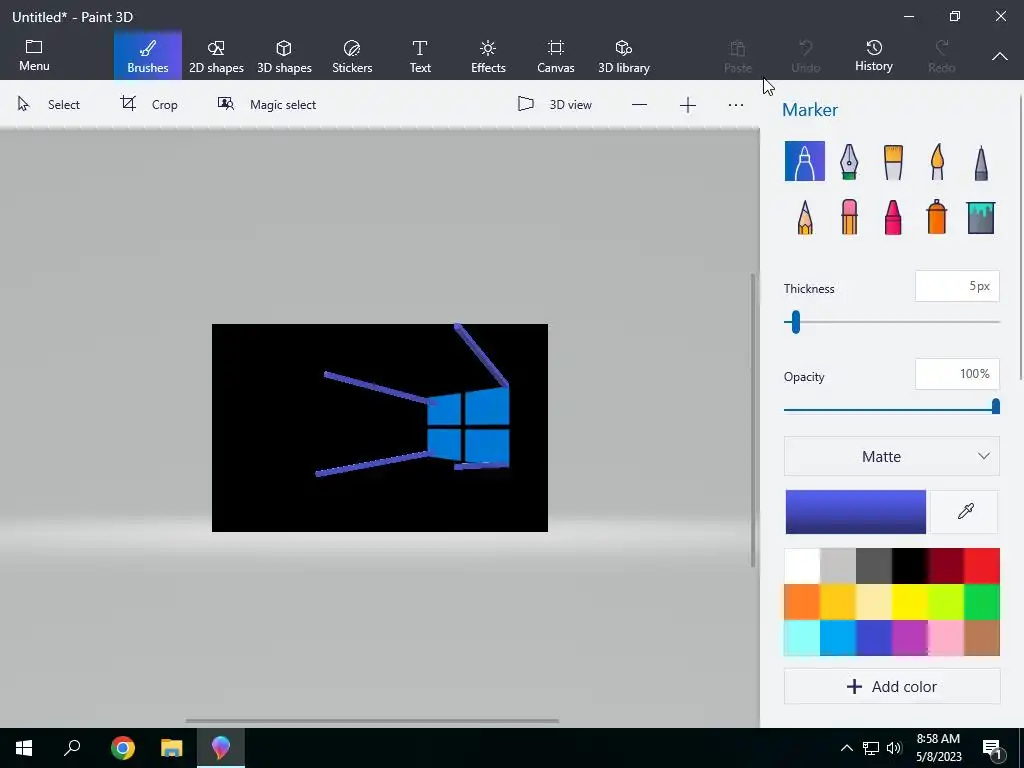Pick the light cyan color swatch
This screenshot has width=1024, height=768.
point(802,637)
